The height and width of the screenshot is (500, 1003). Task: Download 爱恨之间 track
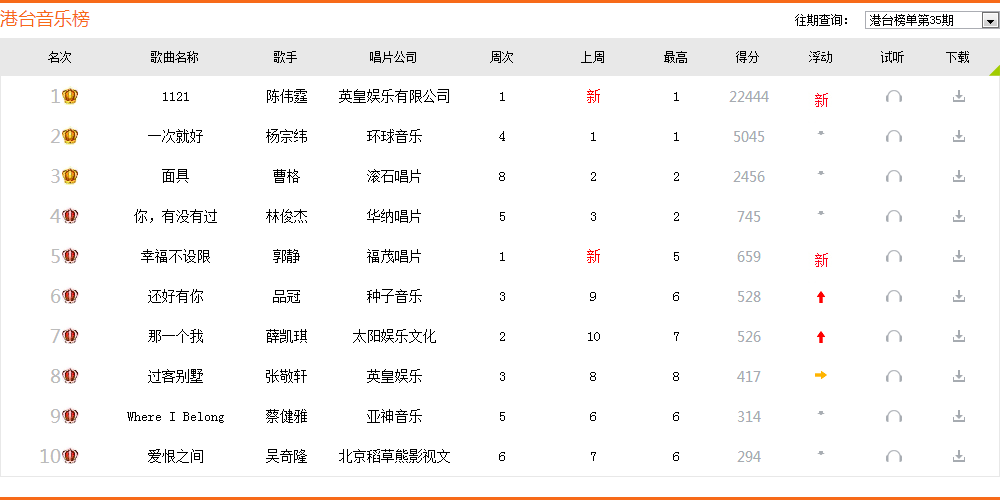coord(958,456)
